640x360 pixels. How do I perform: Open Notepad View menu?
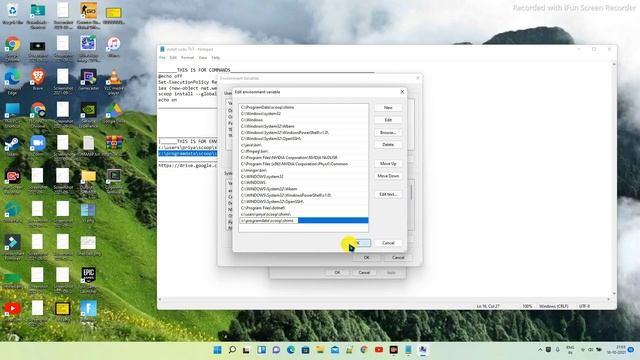[202, 58]
